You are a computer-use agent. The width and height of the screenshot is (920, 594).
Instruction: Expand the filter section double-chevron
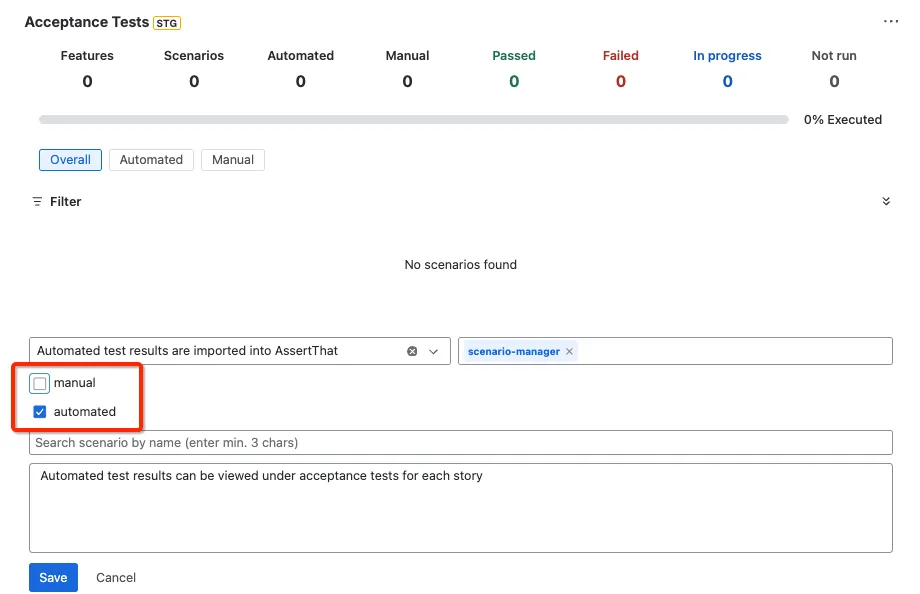(x=886, y=201)
